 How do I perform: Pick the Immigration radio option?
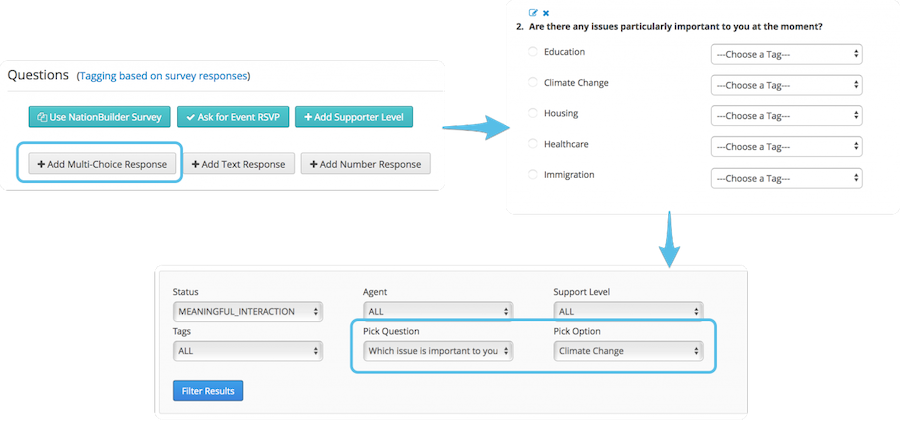click(533, 174)
